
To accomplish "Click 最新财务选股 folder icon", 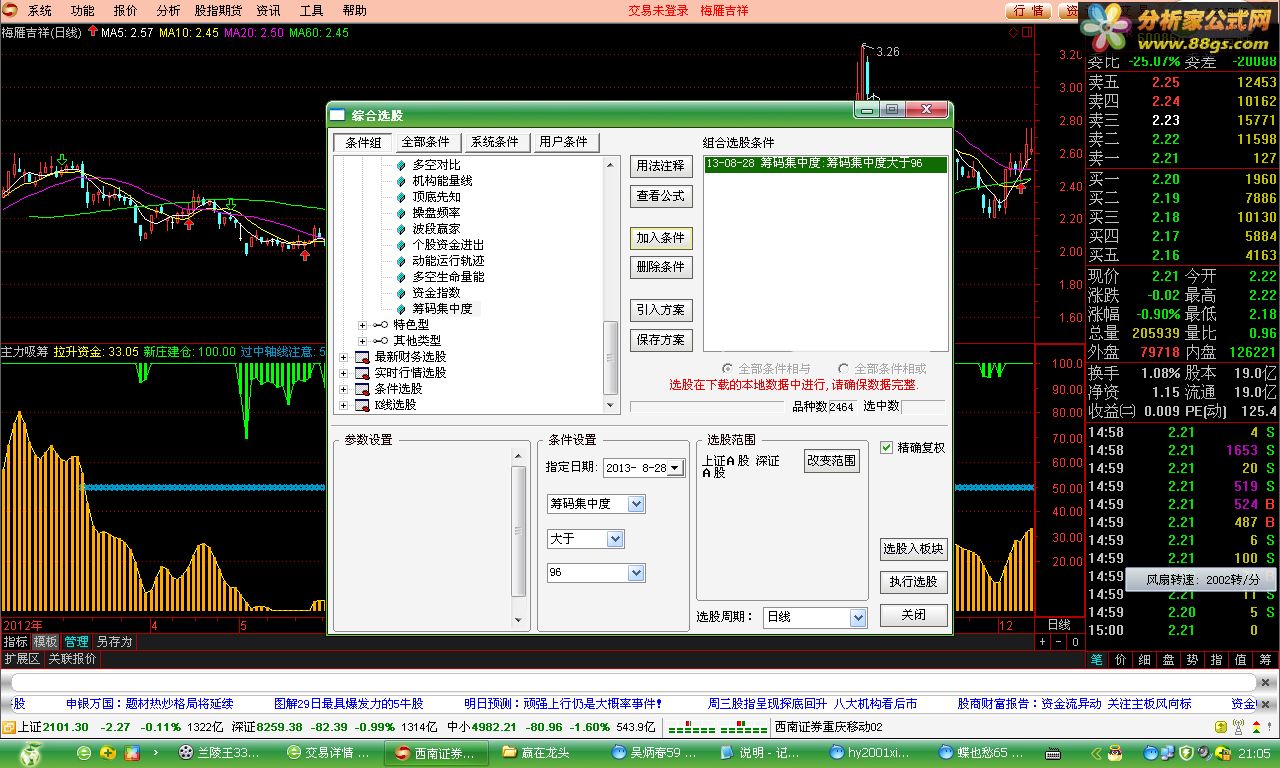I will (362, 357).
